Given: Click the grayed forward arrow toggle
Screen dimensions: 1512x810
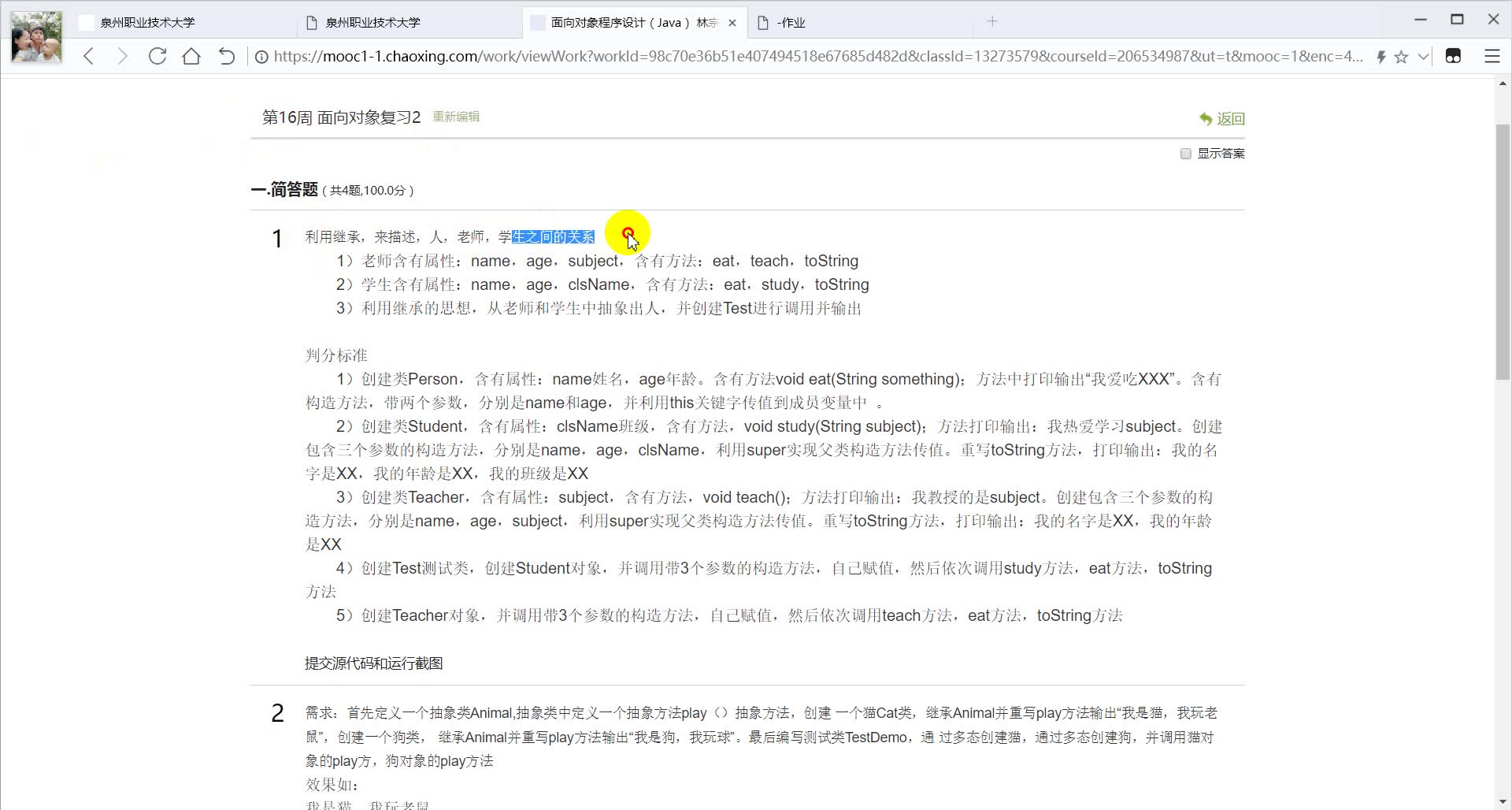Looking at the screenshot, I should click(122, 56).
